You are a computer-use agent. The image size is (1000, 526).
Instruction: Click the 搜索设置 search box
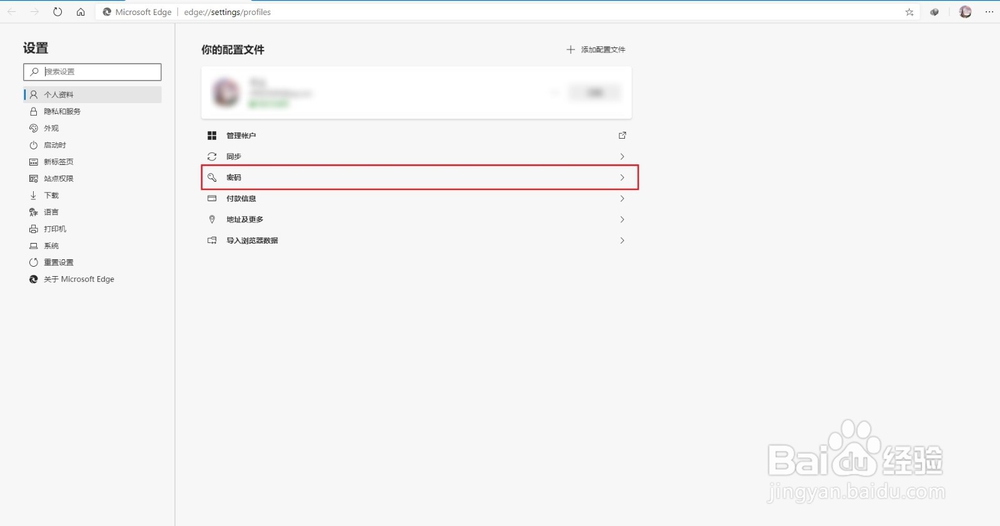pyautogui.click(x=92, y=71)
